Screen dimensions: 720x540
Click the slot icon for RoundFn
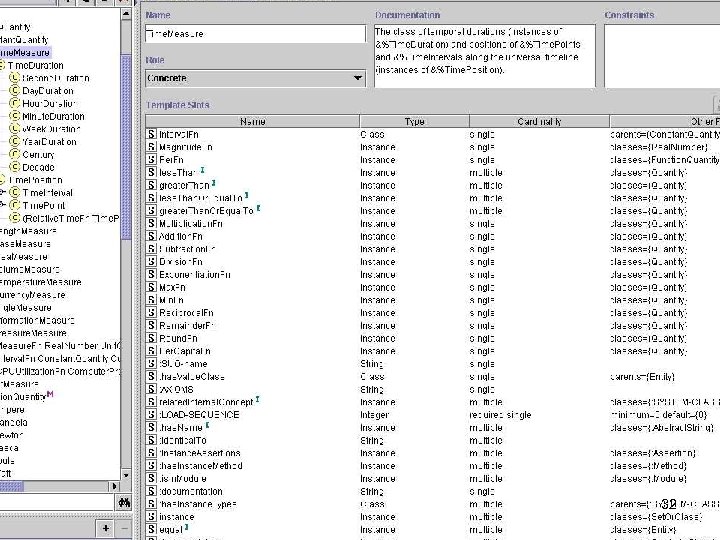[x=152, y=338]
